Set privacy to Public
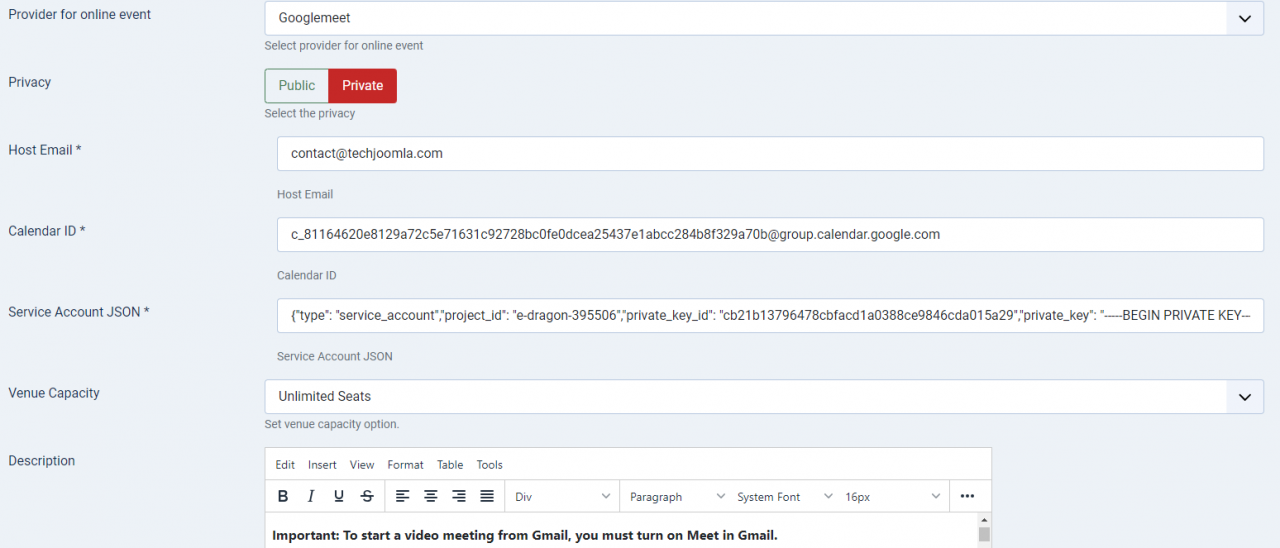Screen dimensions: 1280x548 (x=296, y=86)
